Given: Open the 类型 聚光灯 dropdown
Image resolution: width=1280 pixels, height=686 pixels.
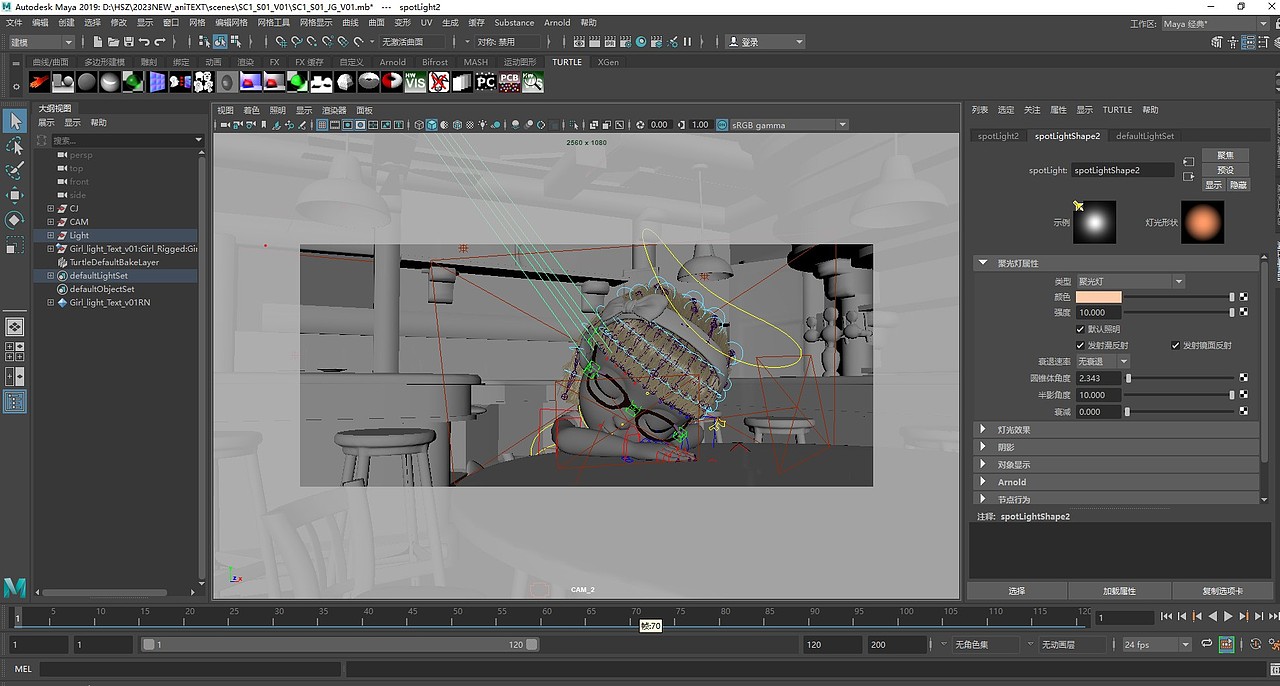Looking at the screenshot, I should (x=1130, y=282).
